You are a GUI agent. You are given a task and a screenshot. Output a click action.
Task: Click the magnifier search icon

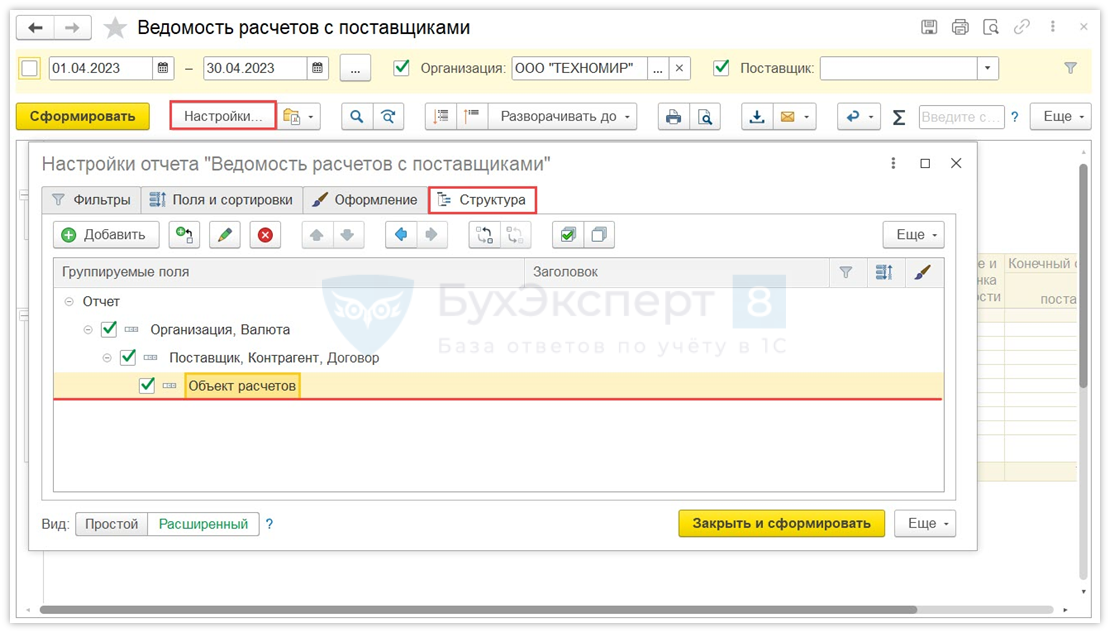pos(357,117)
